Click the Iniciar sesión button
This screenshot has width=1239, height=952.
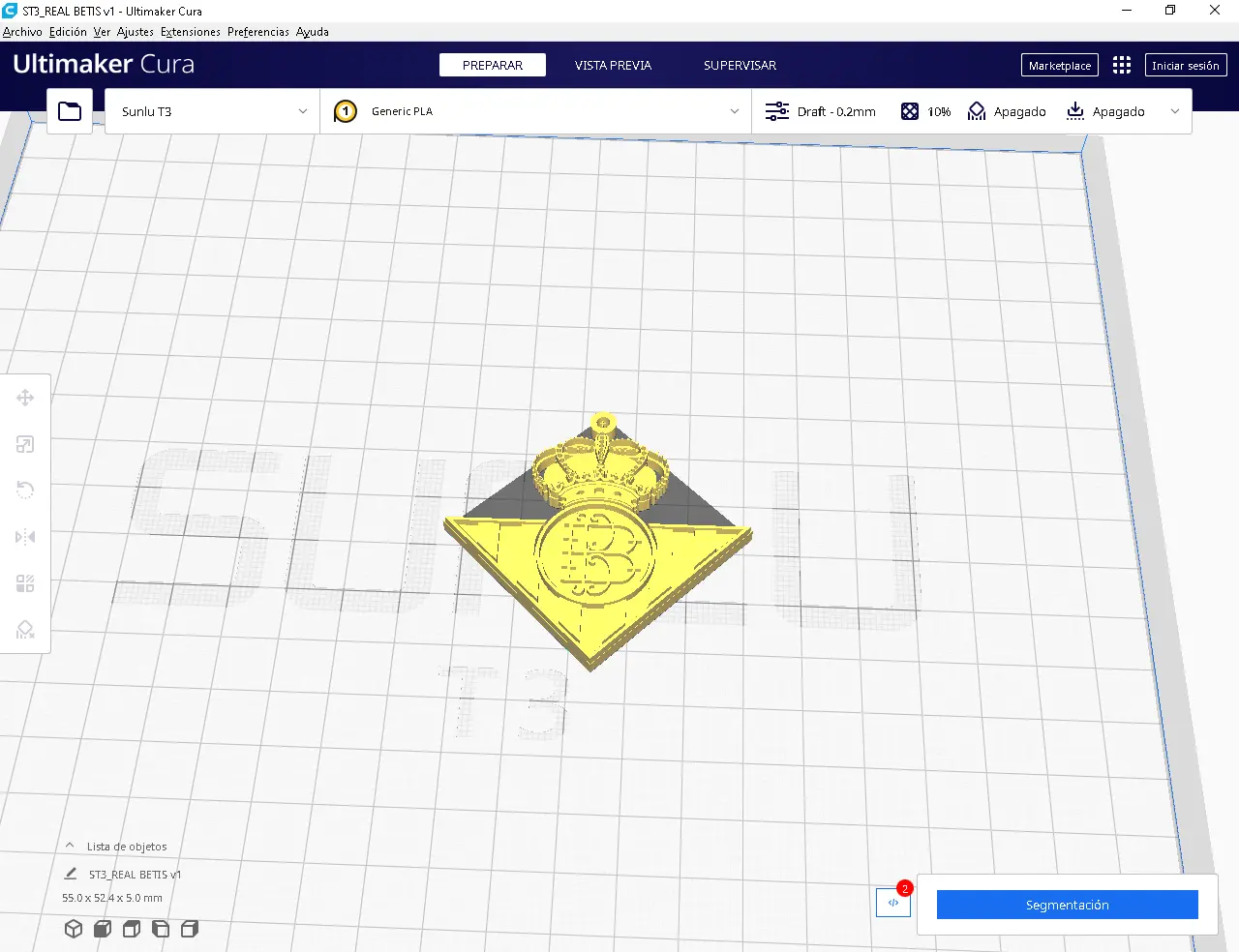(1186, 65)
